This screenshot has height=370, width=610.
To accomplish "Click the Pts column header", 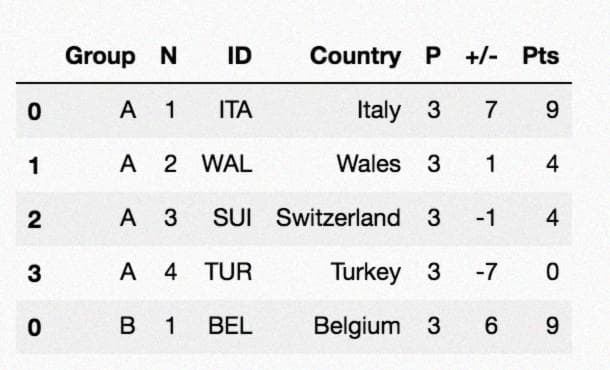I will click(541, 56).
